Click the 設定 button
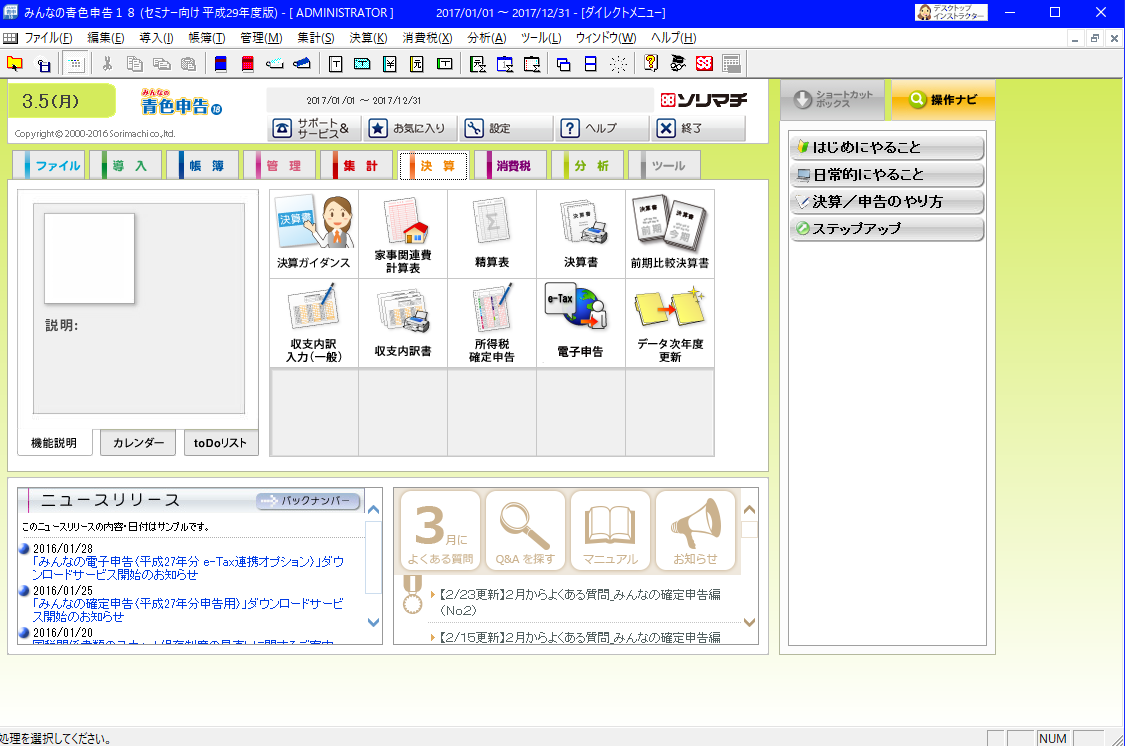 coord(506,128)
